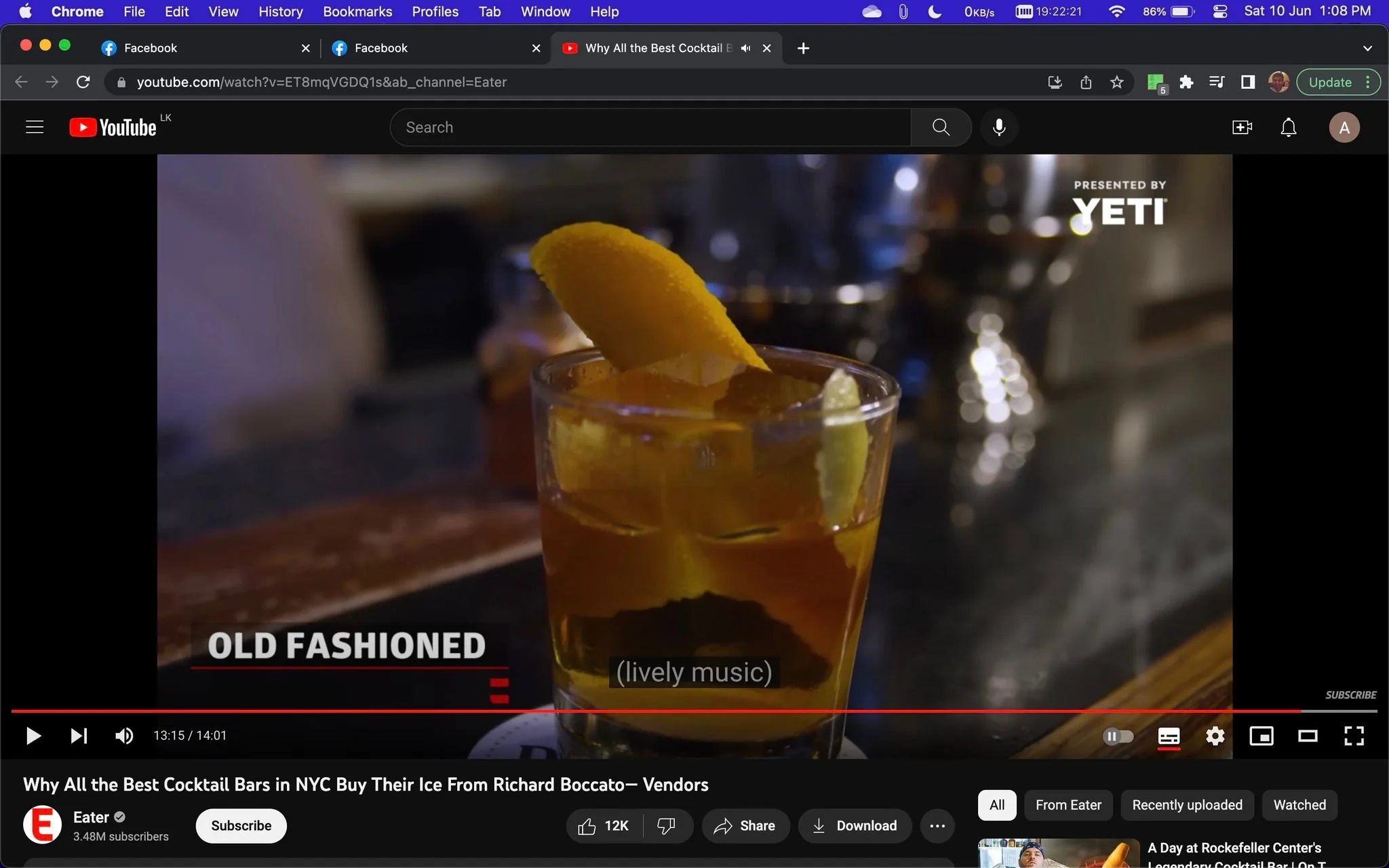
Task: Open the YouTube hamburger guide menu
Action: (35, 127)
